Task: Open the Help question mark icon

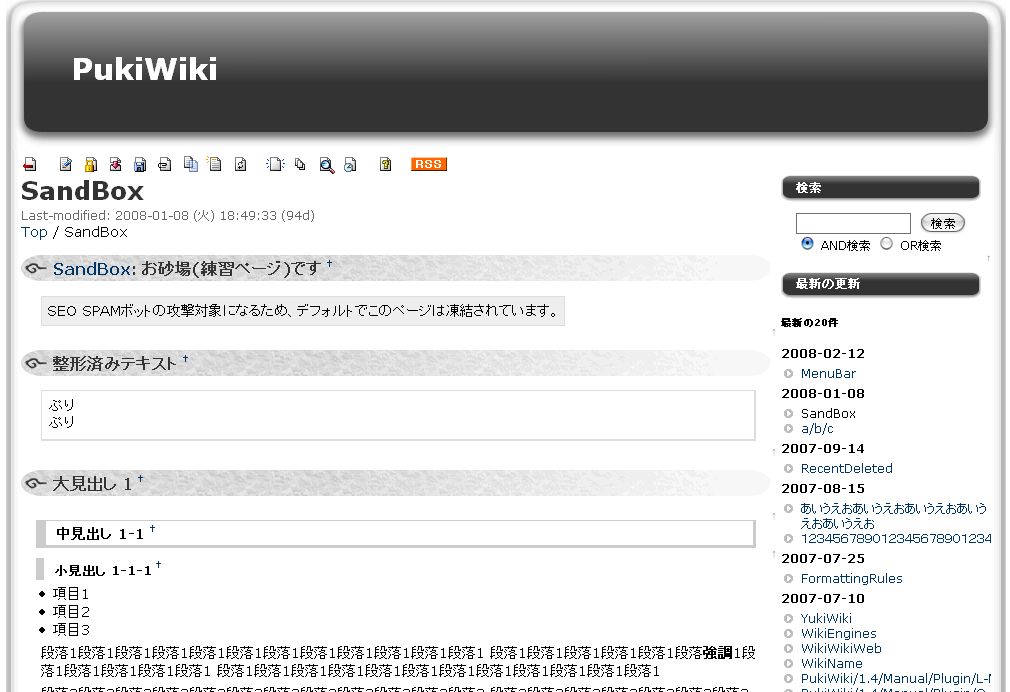Action: (385, 165)
